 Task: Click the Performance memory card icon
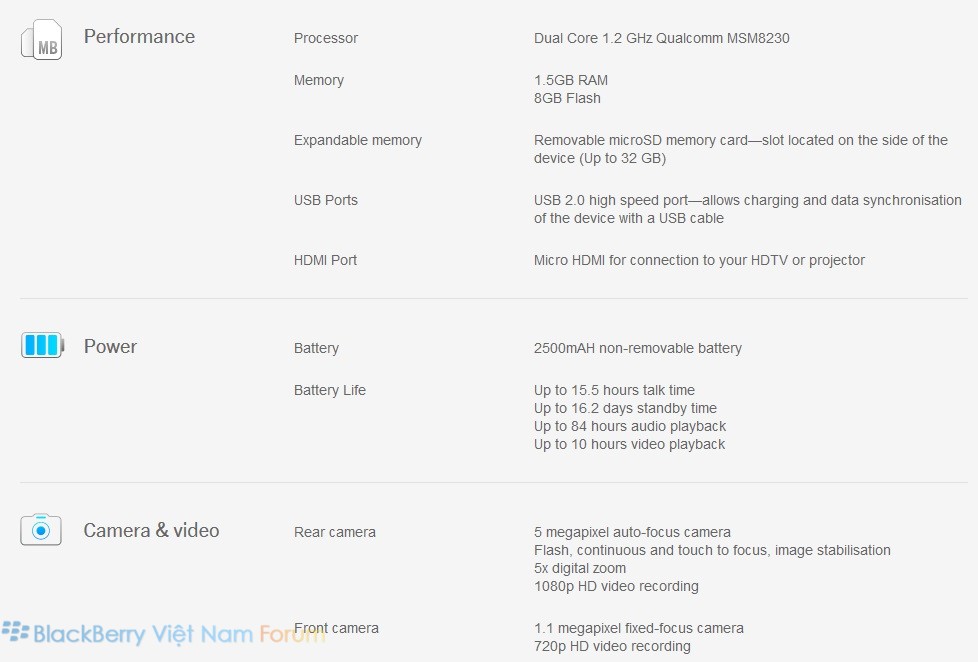[x=42, y=39]
